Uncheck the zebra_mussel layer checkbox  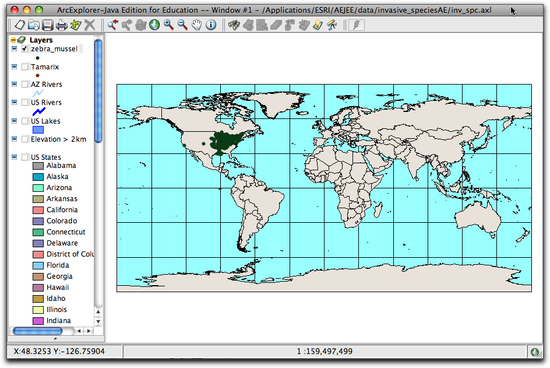(25, 49)
